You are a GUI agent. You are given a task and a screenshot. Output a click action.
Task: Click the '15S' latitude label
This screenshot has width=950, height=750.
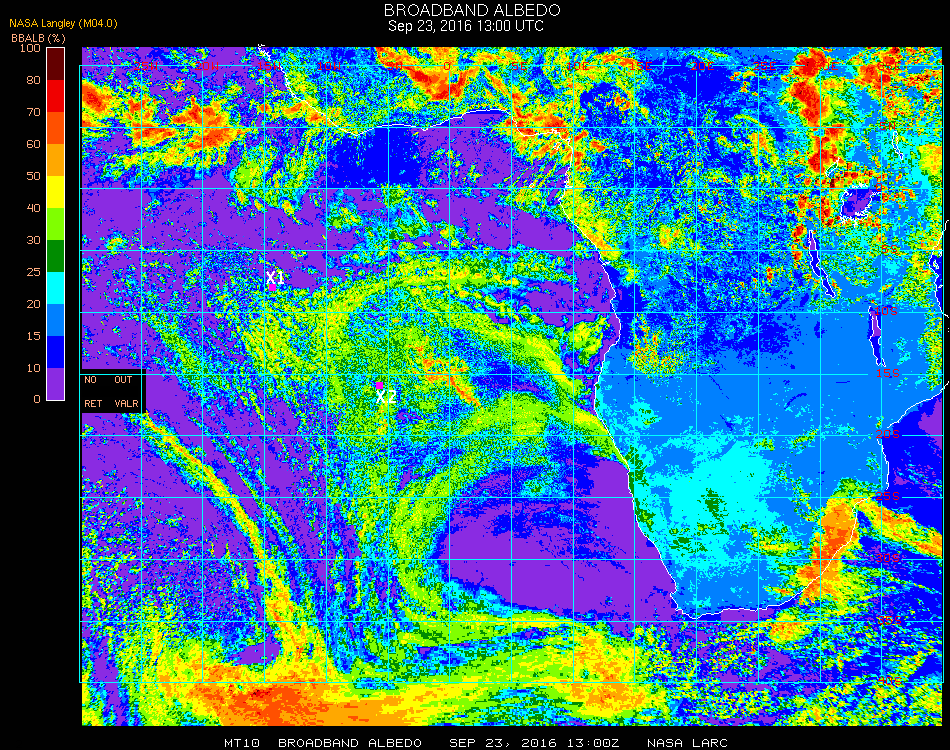[x=888, y=373]
